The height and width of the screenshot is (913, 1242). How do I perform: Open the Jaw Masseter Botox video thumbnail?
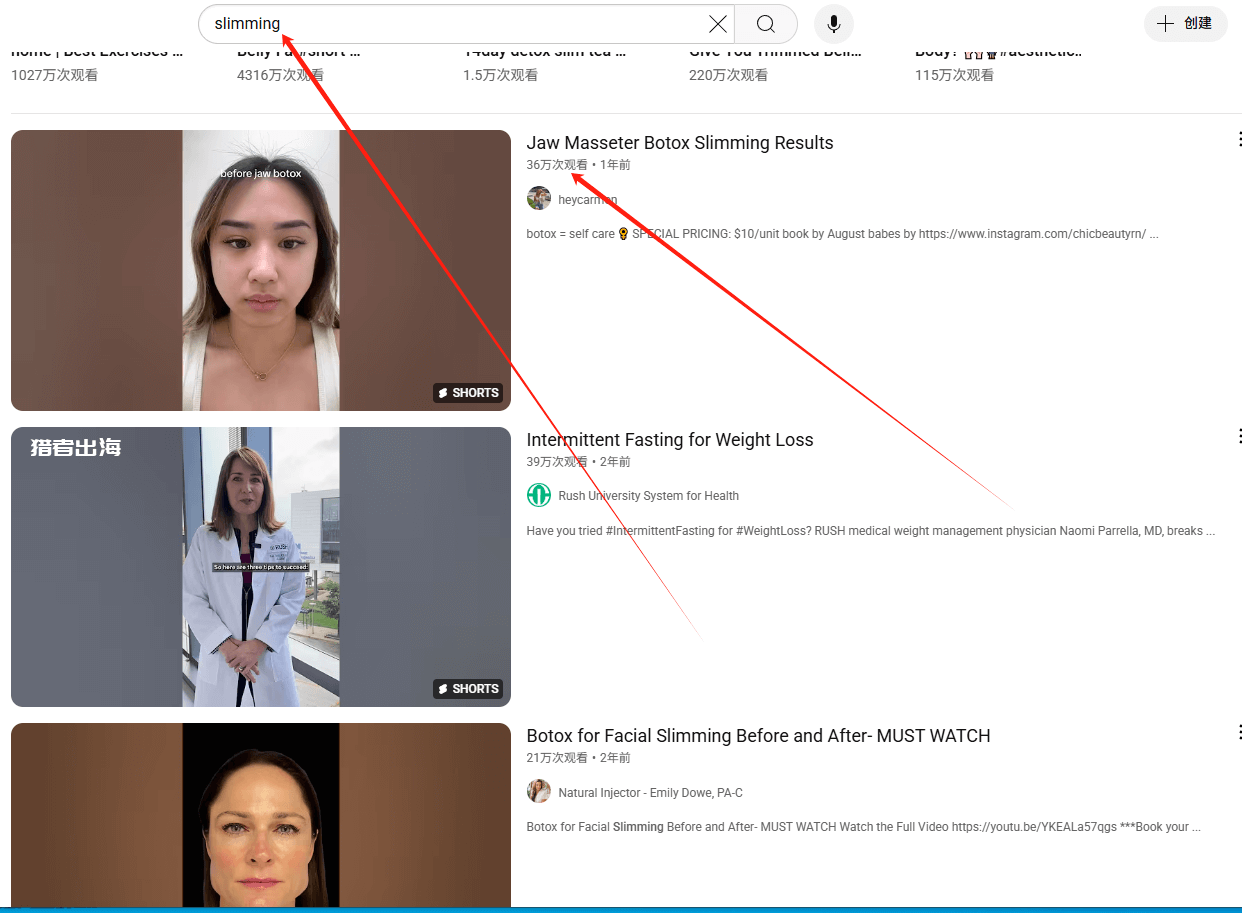point(261,270)
